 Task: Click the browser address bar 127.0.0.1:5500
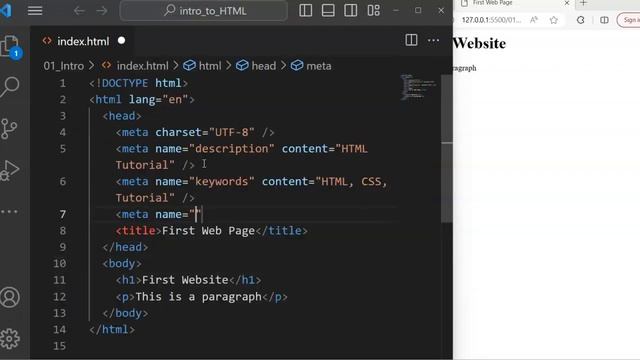pyautogui.click(x=491, y=20)
